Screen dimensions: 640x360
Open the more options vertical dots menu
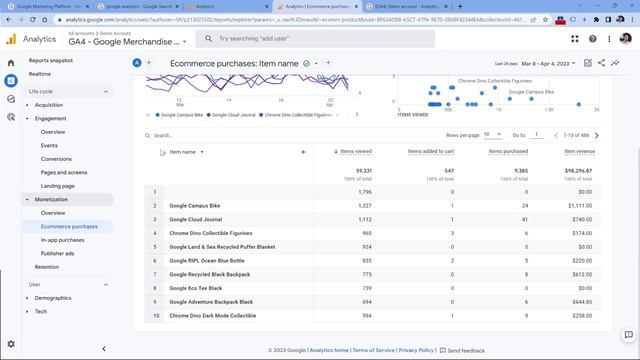[609, 39]
